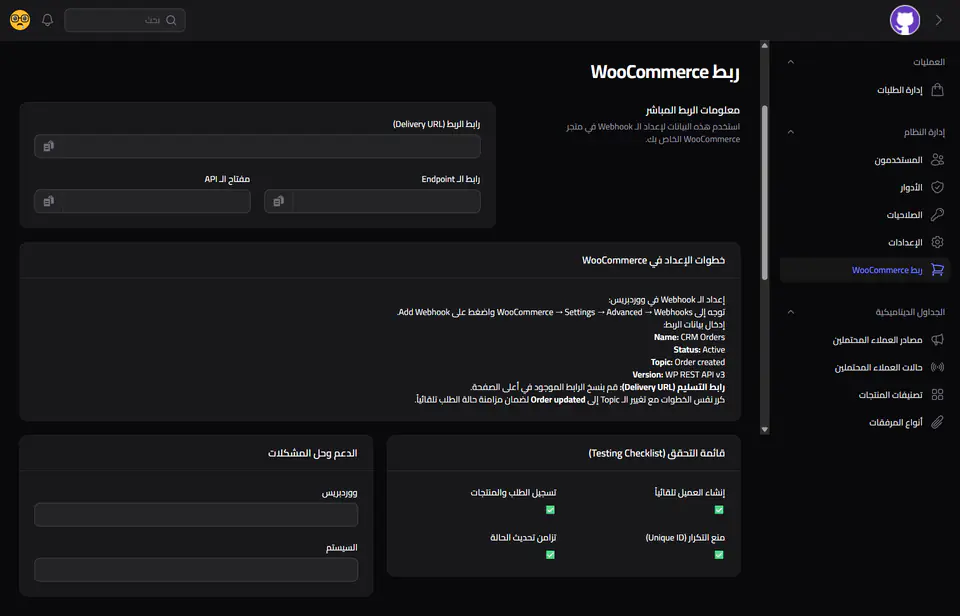960x616 pixels.
Task: Open المستخدمون page in sidebar
Action: point(865,160)
